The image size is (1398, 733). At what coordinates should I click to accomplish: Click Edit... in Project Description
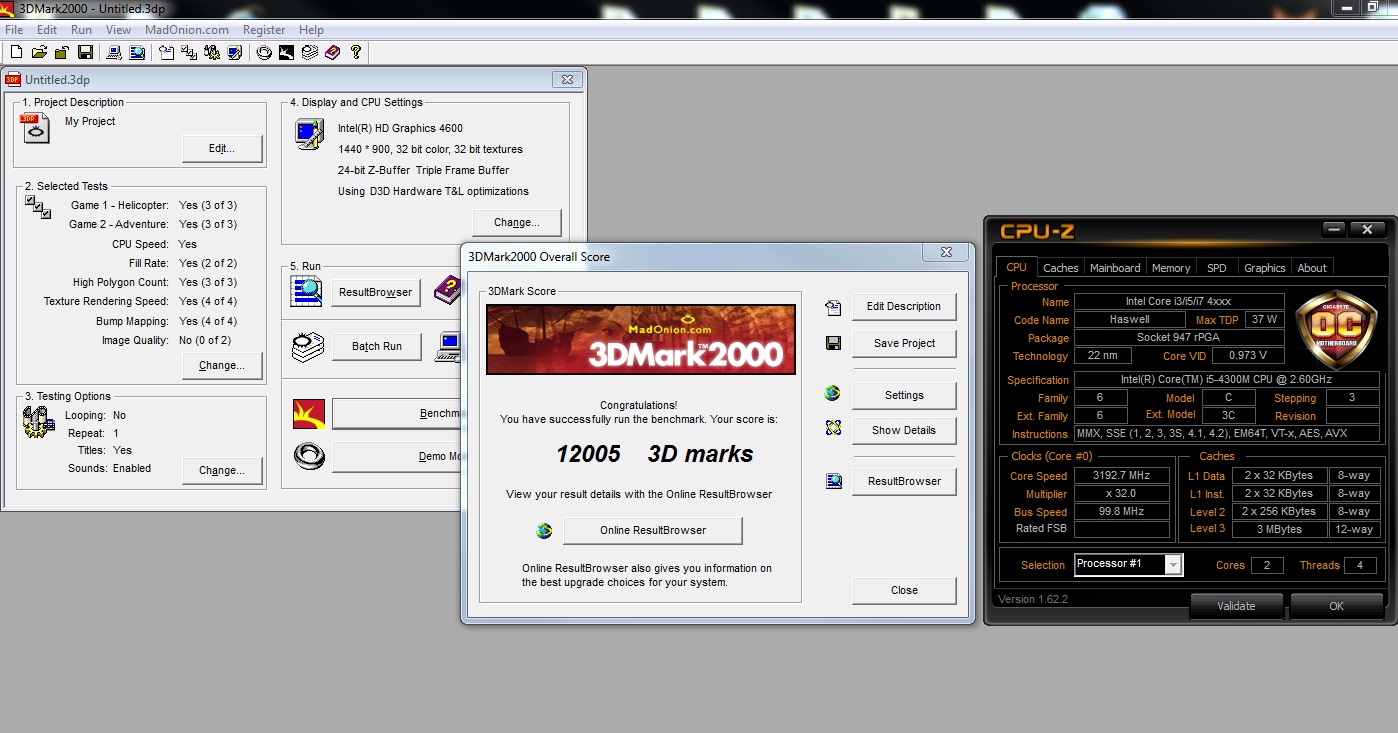(x=222, y=149)
